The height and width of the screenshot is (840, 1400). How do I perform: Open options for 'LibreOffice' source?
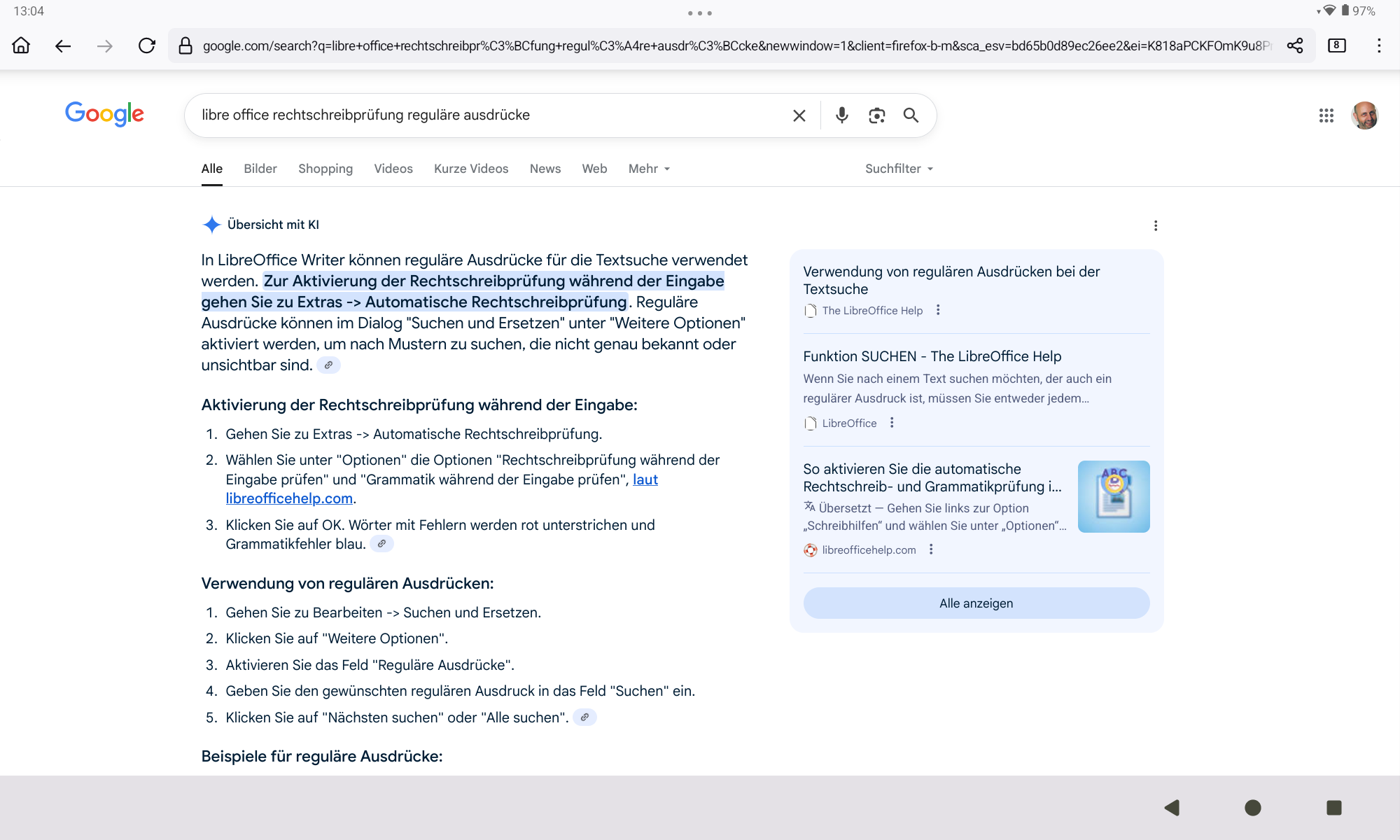[x=892, y=423]
